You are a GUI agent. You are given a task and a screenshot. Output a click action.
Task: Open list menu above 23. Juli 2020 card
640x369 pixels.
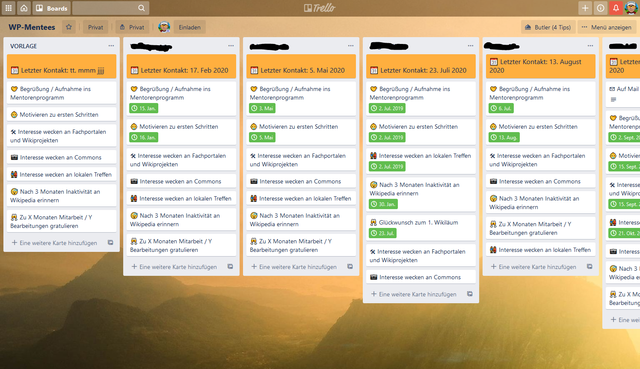click(x=471, y=46)
